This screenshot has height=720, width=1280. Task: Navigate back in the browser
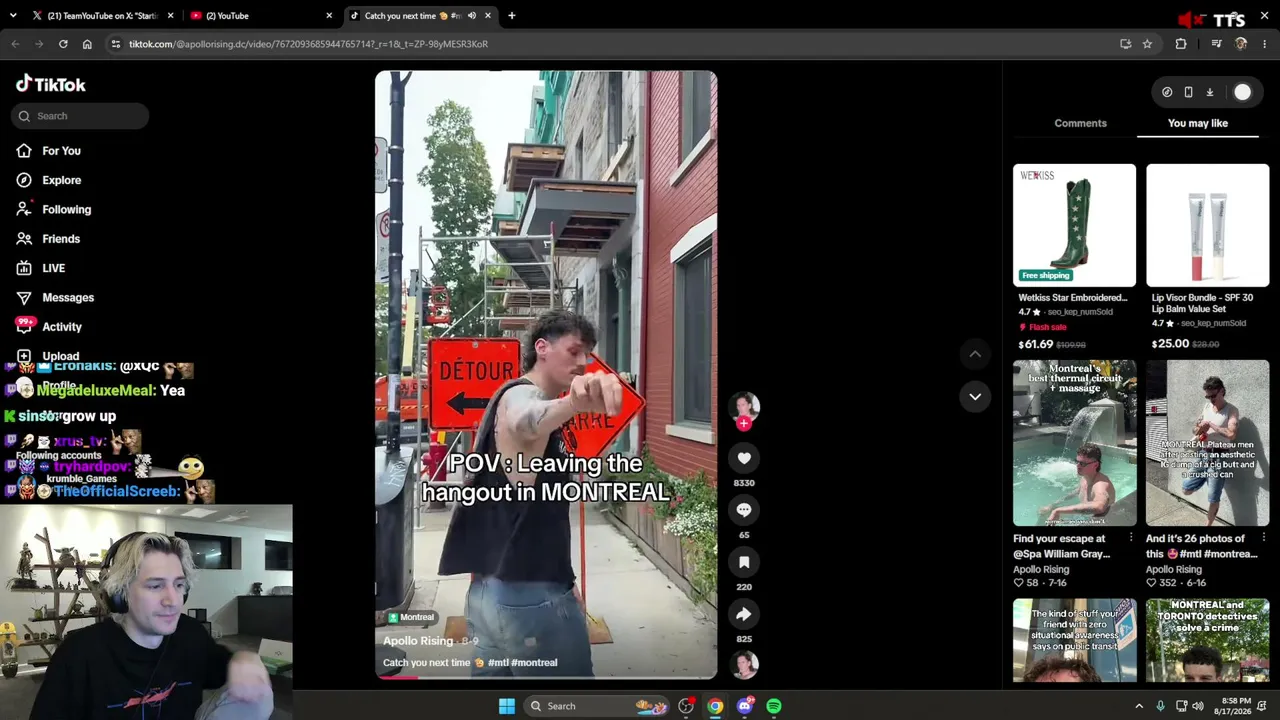tap(15, 44)
